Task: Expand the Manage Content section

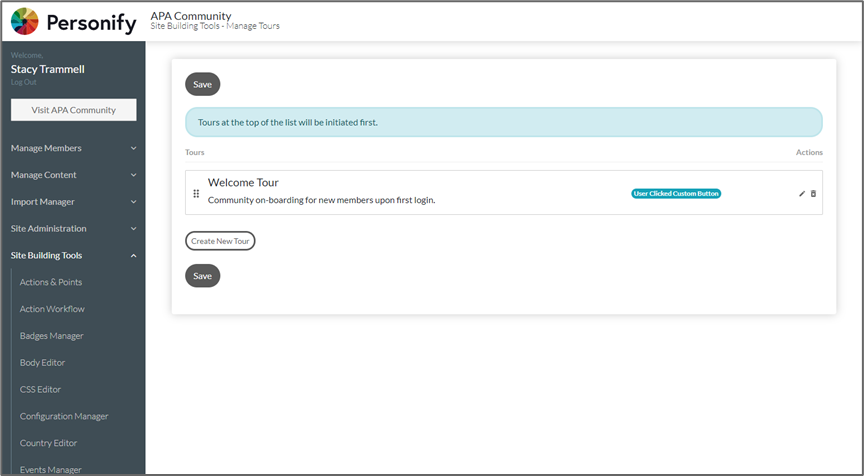Action: click(73, 175)
